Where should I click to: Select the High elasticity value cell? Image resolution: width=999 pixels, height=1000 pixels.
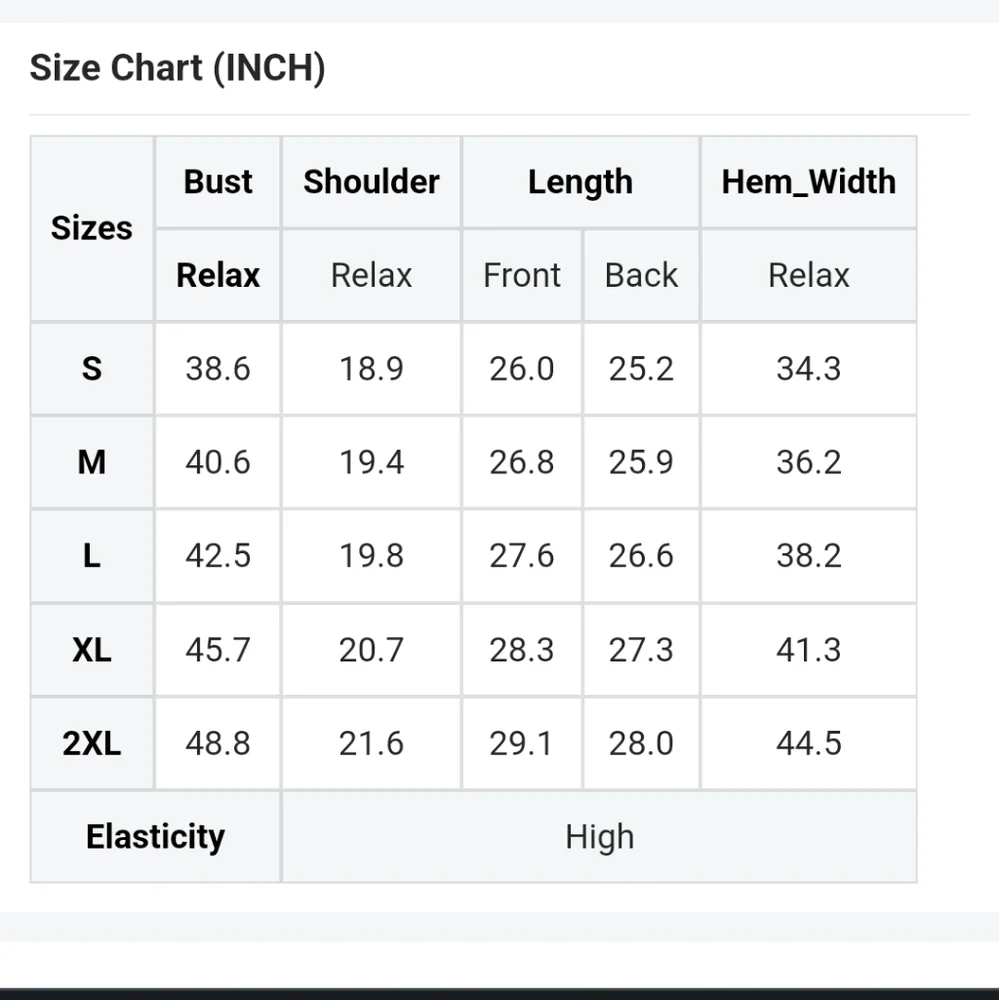coord(599,837)
